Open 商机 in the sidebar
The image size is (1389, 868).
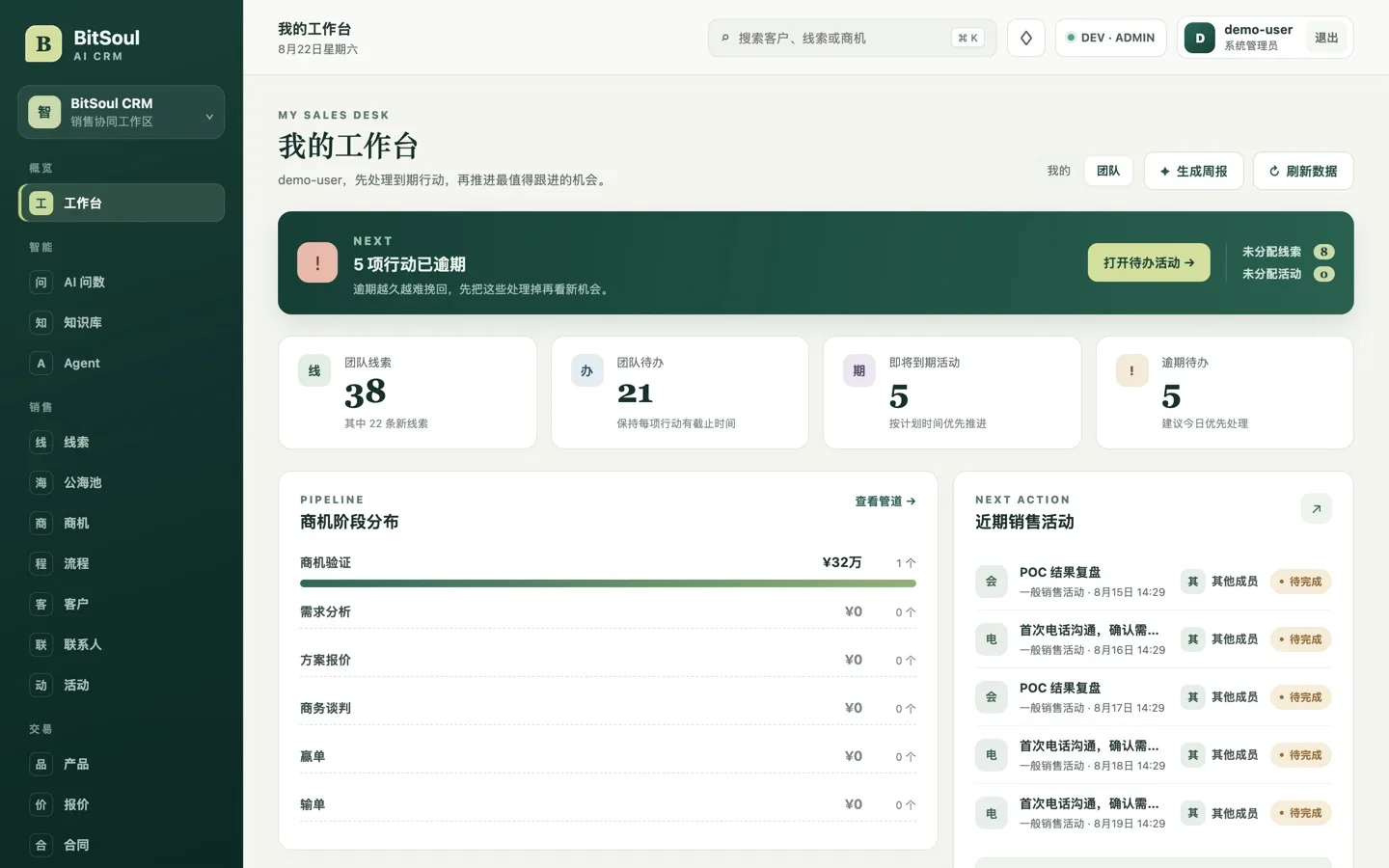click(122, 524)
